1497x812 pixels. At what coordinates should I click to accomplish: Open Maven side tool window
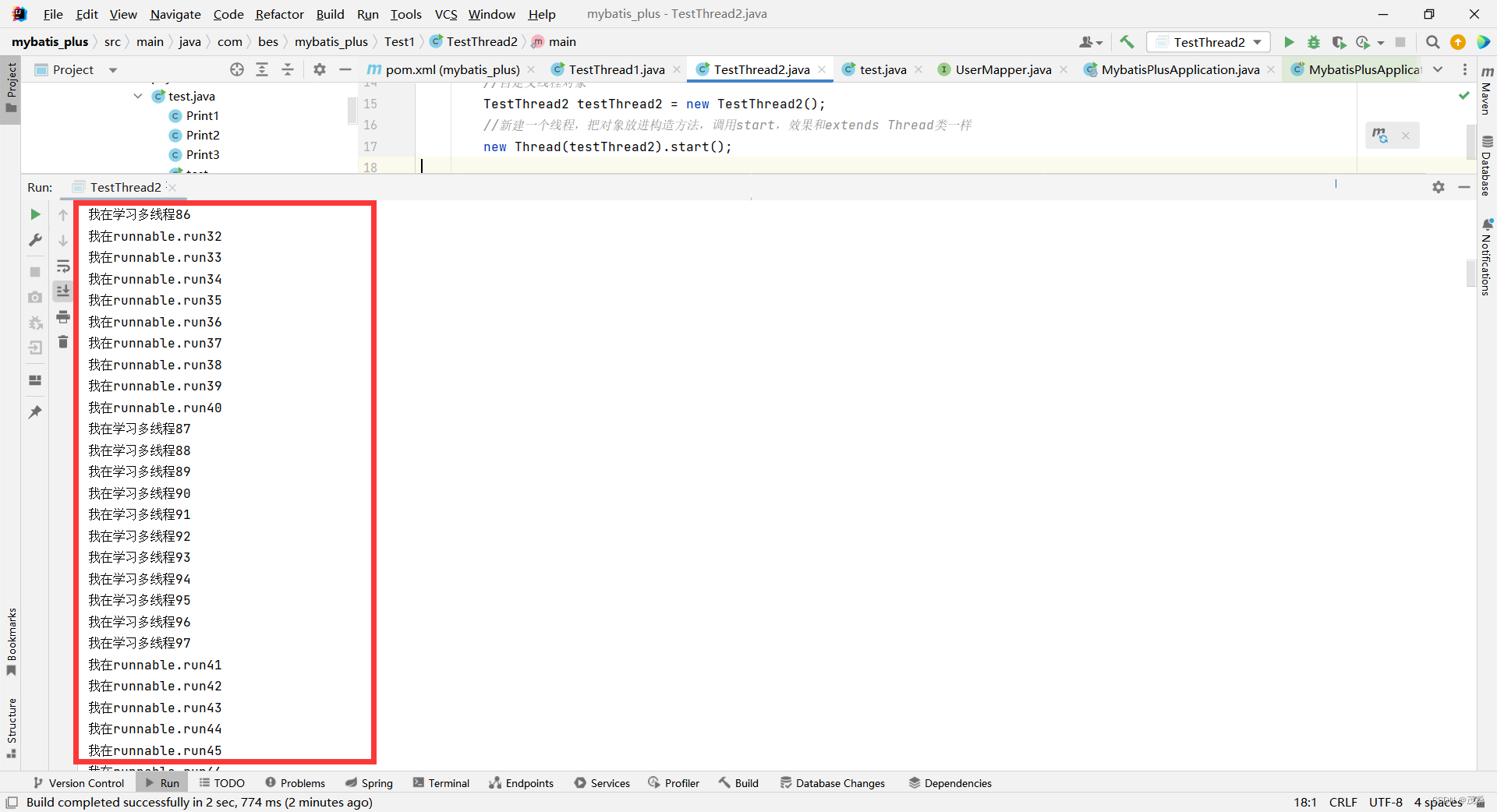click(1487, 90)
